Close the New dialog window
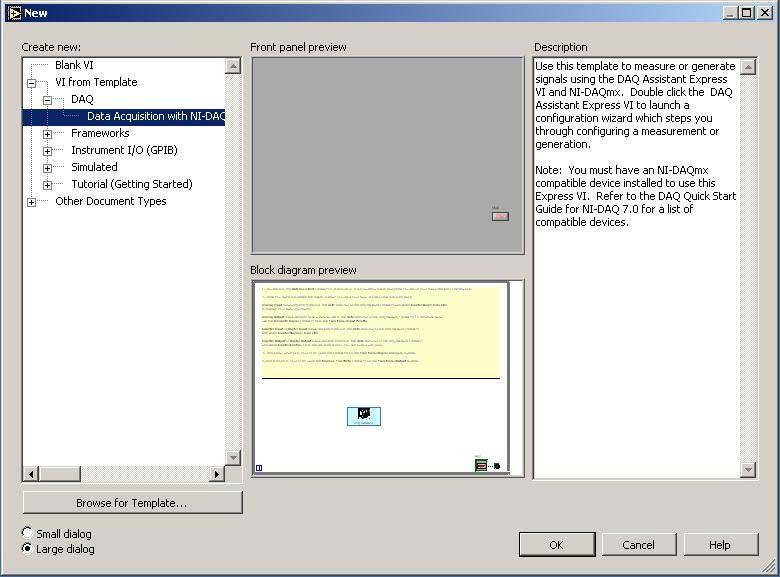Viewport: 780px width, 577px height. [x=765, y=13]
